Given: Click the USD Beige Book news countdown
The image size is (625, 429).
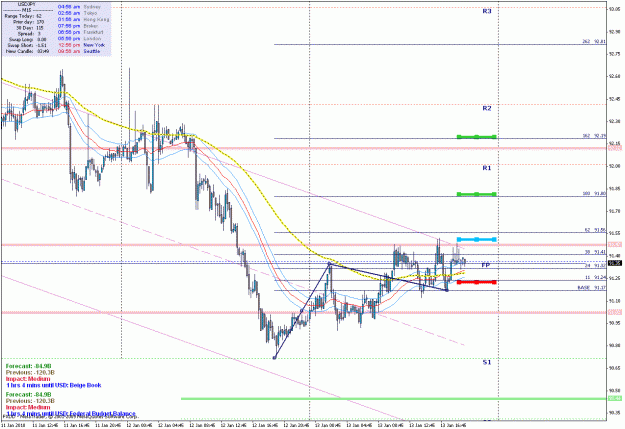Looking at the screenshot, I should pyautogui.click(x=54, y=386).
